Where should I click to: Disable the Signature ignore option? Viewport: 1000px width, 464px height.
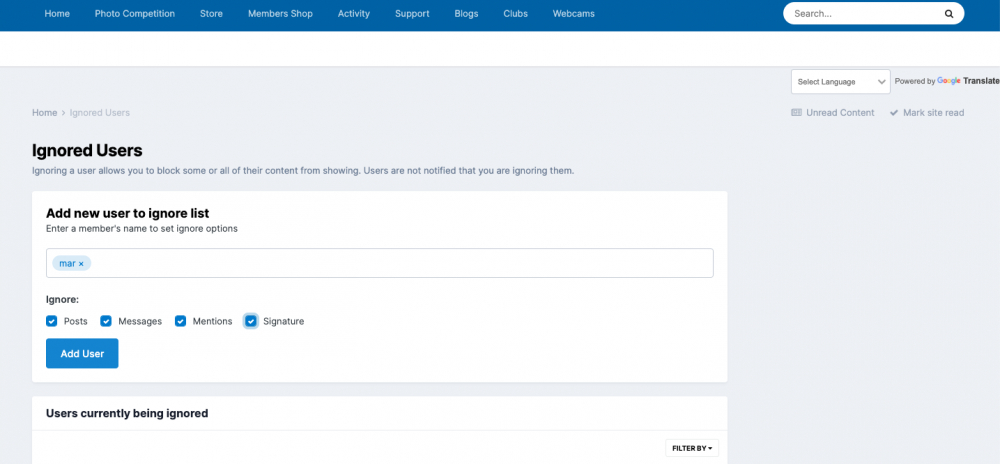coord(251,321)
